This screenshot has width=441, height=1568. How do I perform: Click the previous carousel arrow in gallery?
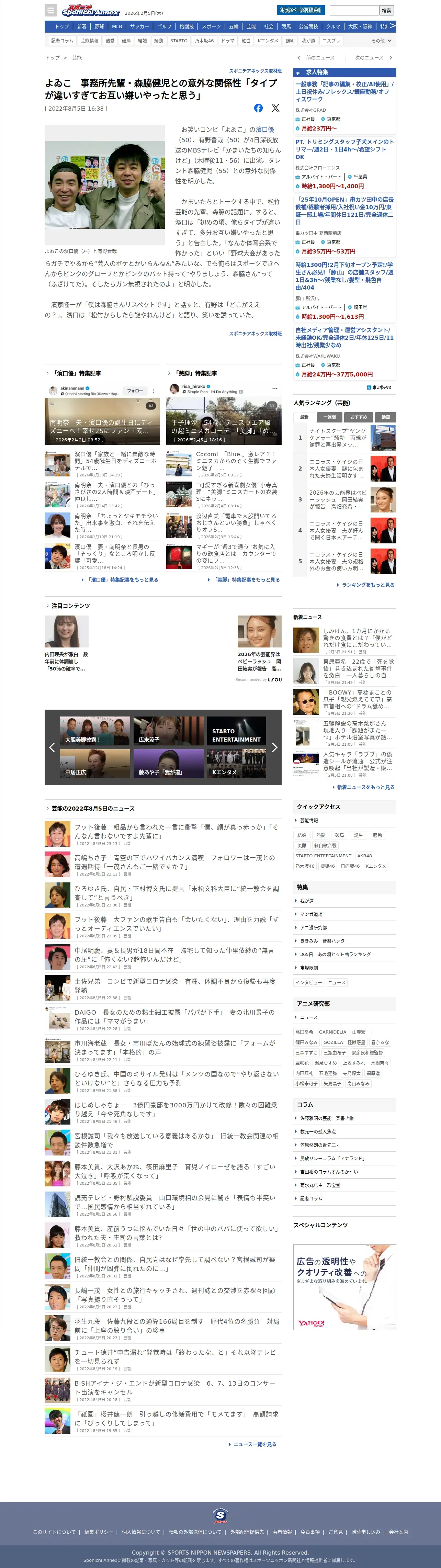point(52,747)
